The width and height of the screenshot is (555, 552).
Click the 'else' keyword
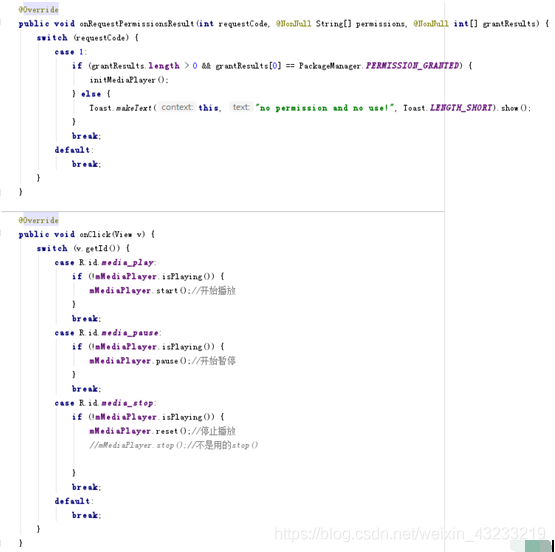pyautogui.click(x=91, y=94)
